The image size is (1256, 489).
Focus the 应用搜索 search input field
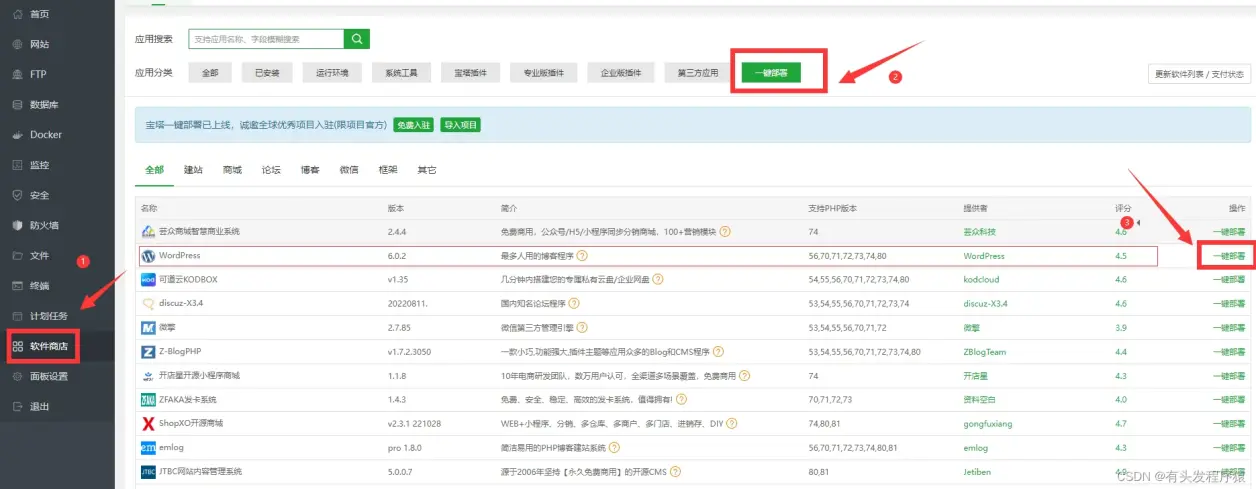[265, 39]
